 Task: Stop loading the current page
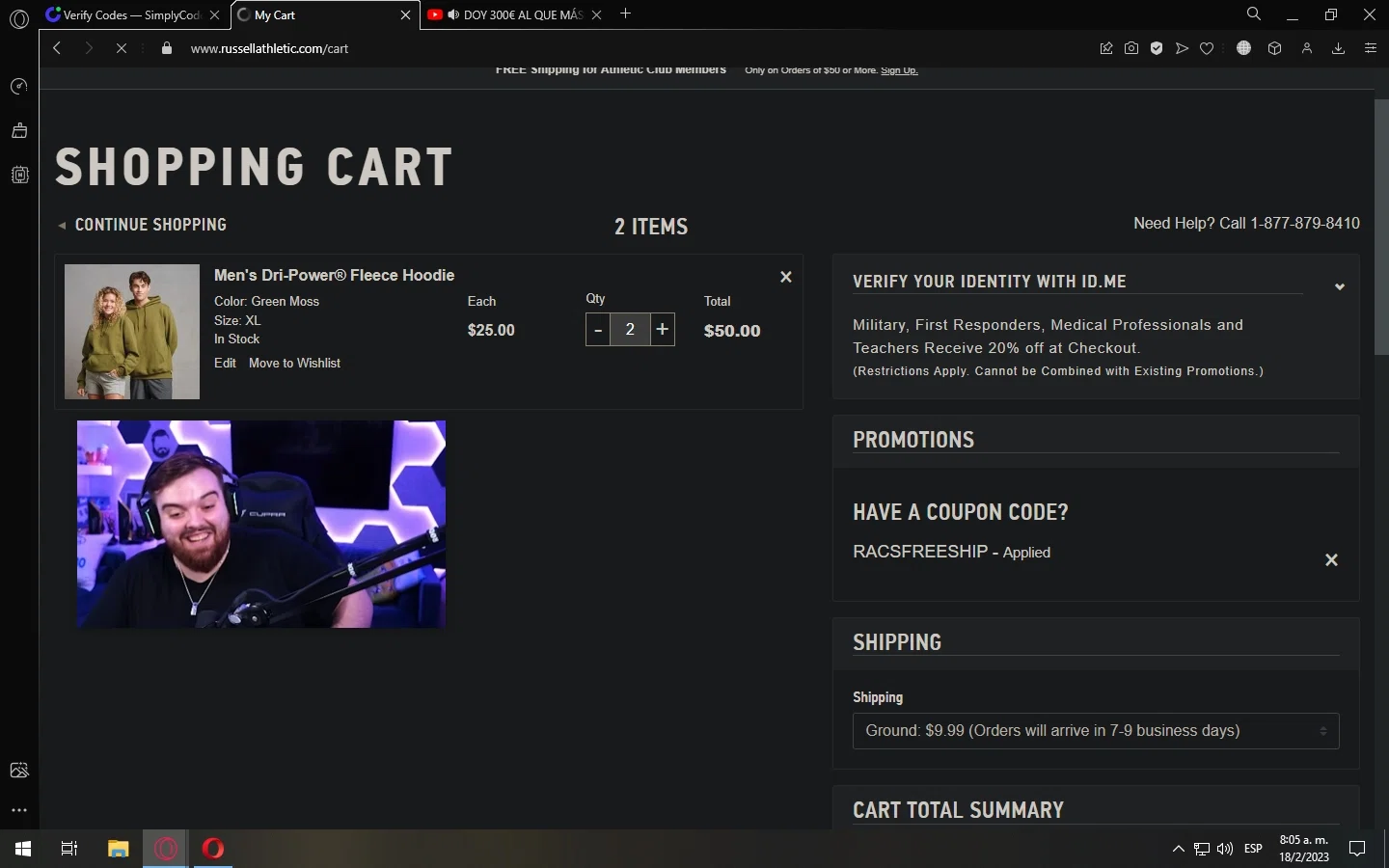pos(122,48)
